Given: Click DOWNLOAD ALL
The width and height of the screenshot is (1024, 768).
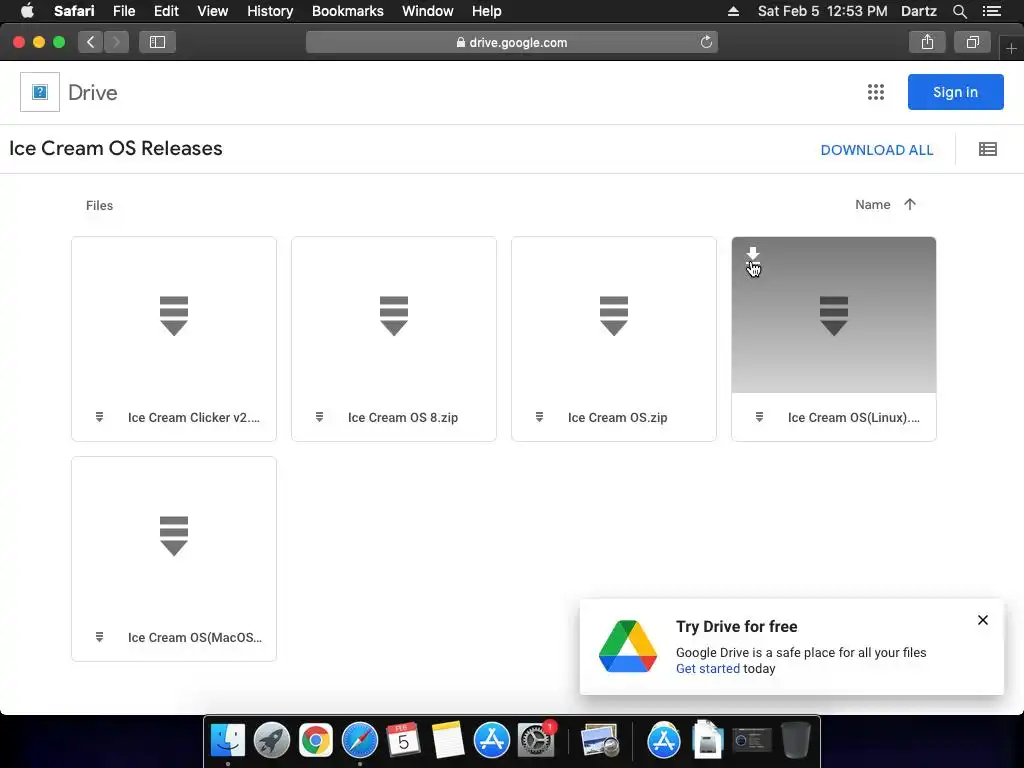Looking at the screenshot, I should [x=876, y=150].
